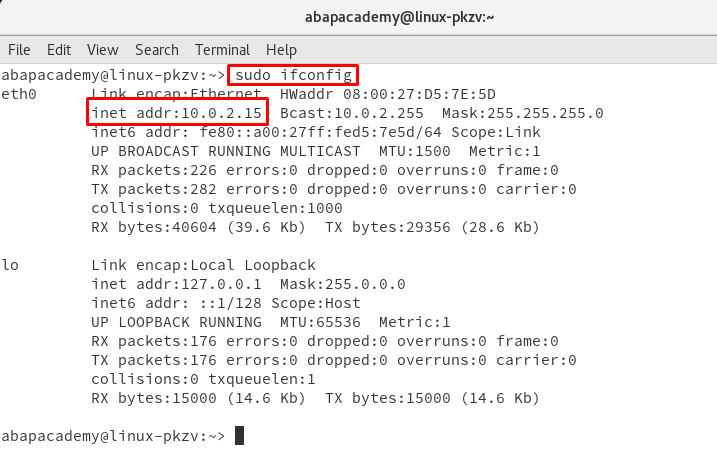Click the inet6 fe80 address line
The height and width of the screenshot is (465, 717).
(x=316, y=132)
